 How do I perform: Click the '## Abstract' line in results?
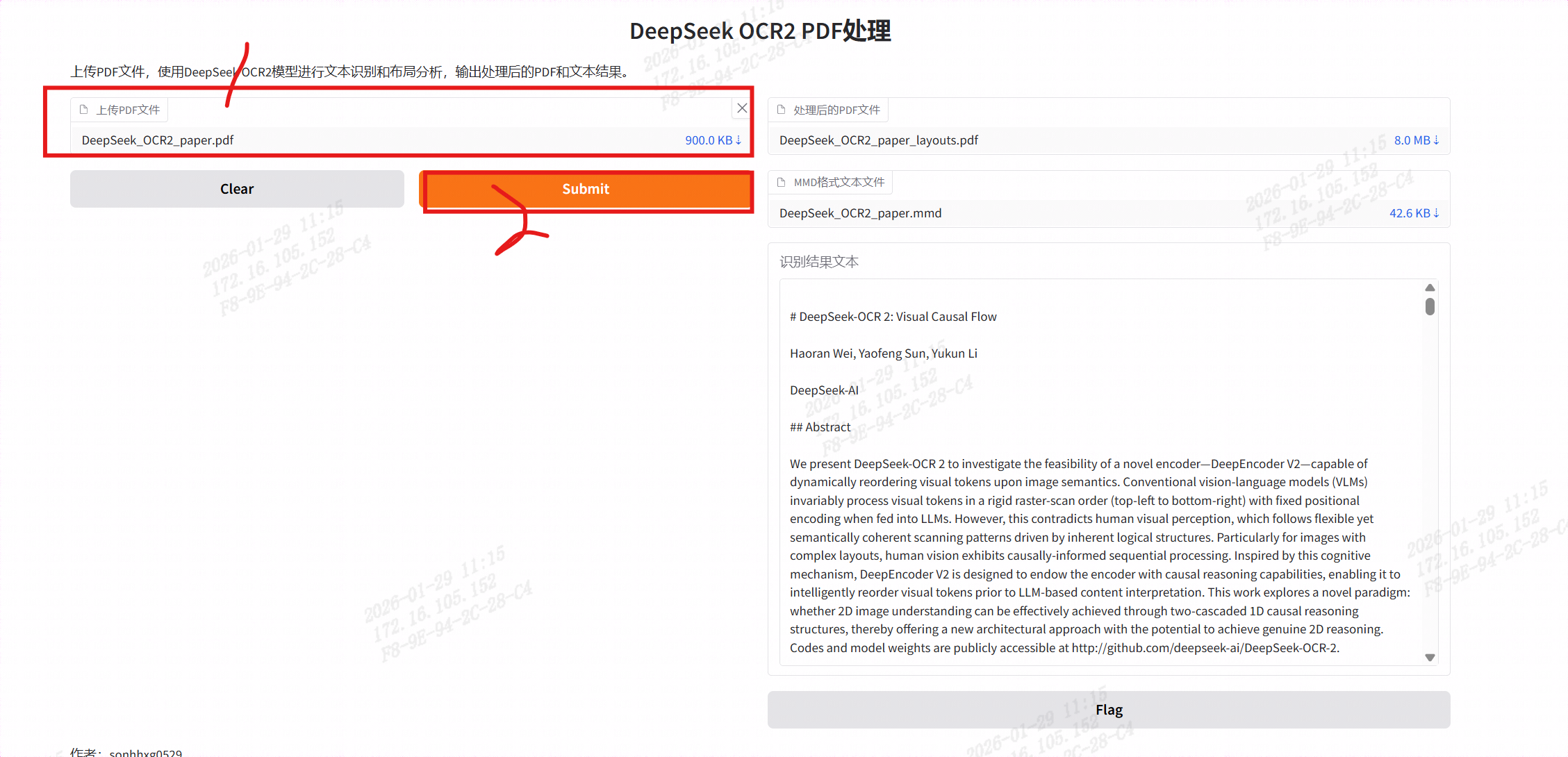coord(820,427)
